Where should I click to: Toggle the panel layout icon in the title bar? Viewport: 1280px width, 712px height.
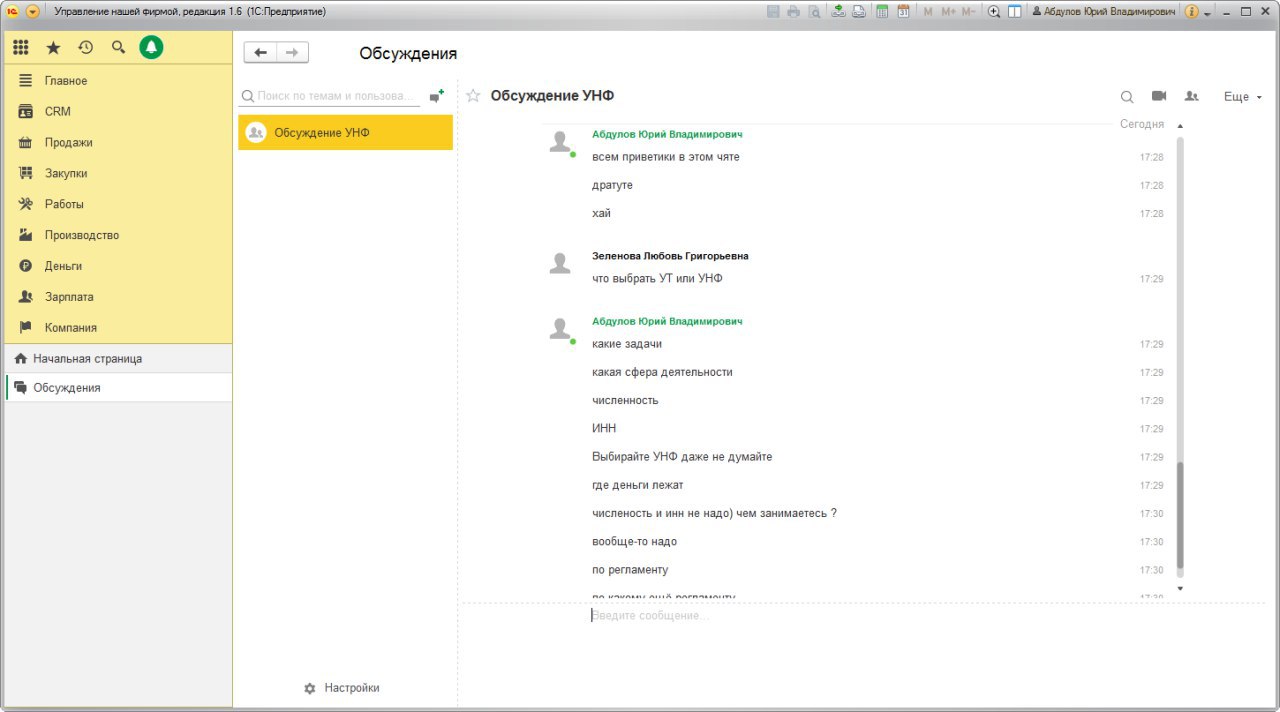pos(1014,12)
